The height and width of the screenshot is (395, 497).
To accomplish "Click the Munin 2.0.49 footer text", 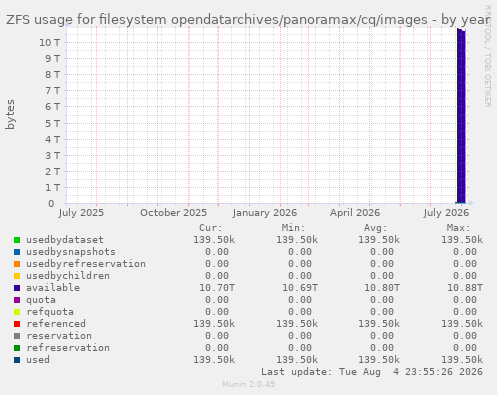I will click(x=248, y=384).
